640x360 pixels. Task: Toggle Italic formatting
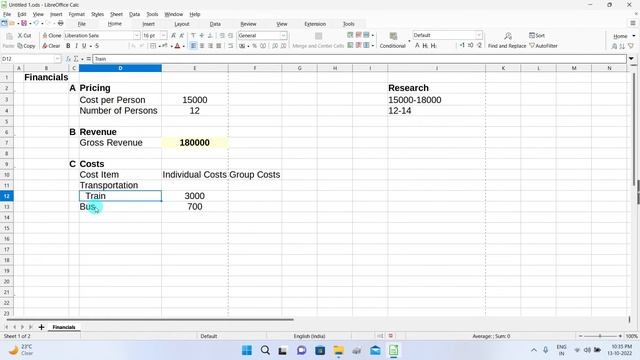(76, 46)
